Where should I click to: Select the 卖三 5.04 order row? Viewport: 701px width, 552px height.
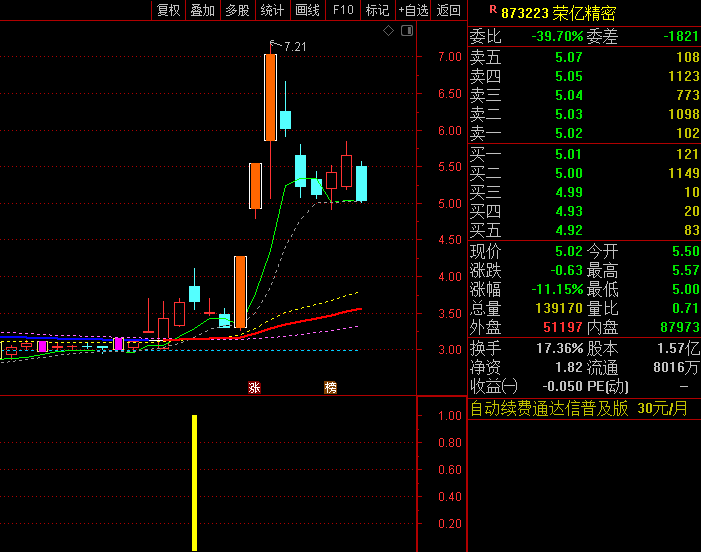(x=584, y=95)
